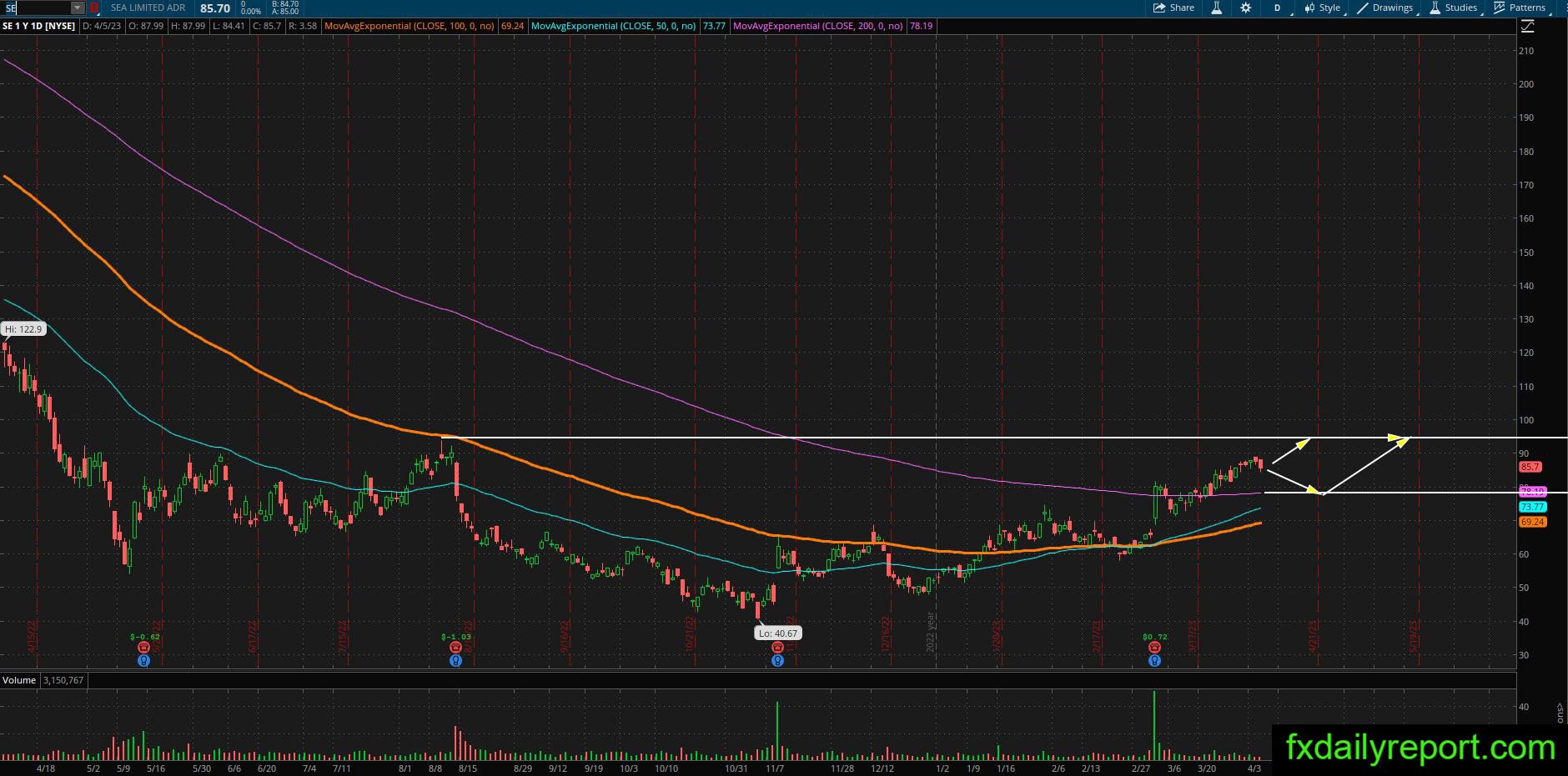
Task: Click the lightbulb icon below Lo: 40.67
Action: coord(777,660)
